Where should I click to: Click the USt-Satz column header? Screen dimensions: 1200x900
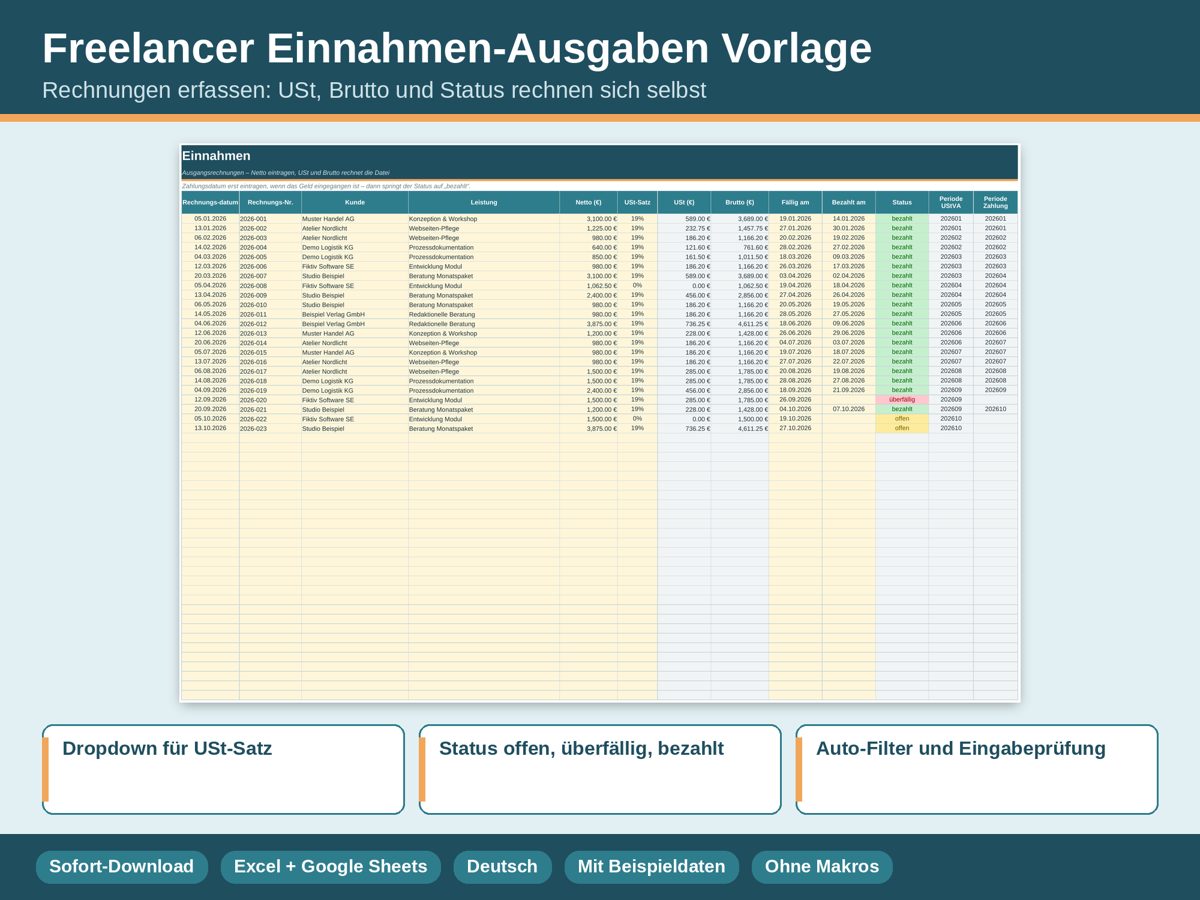638,202
